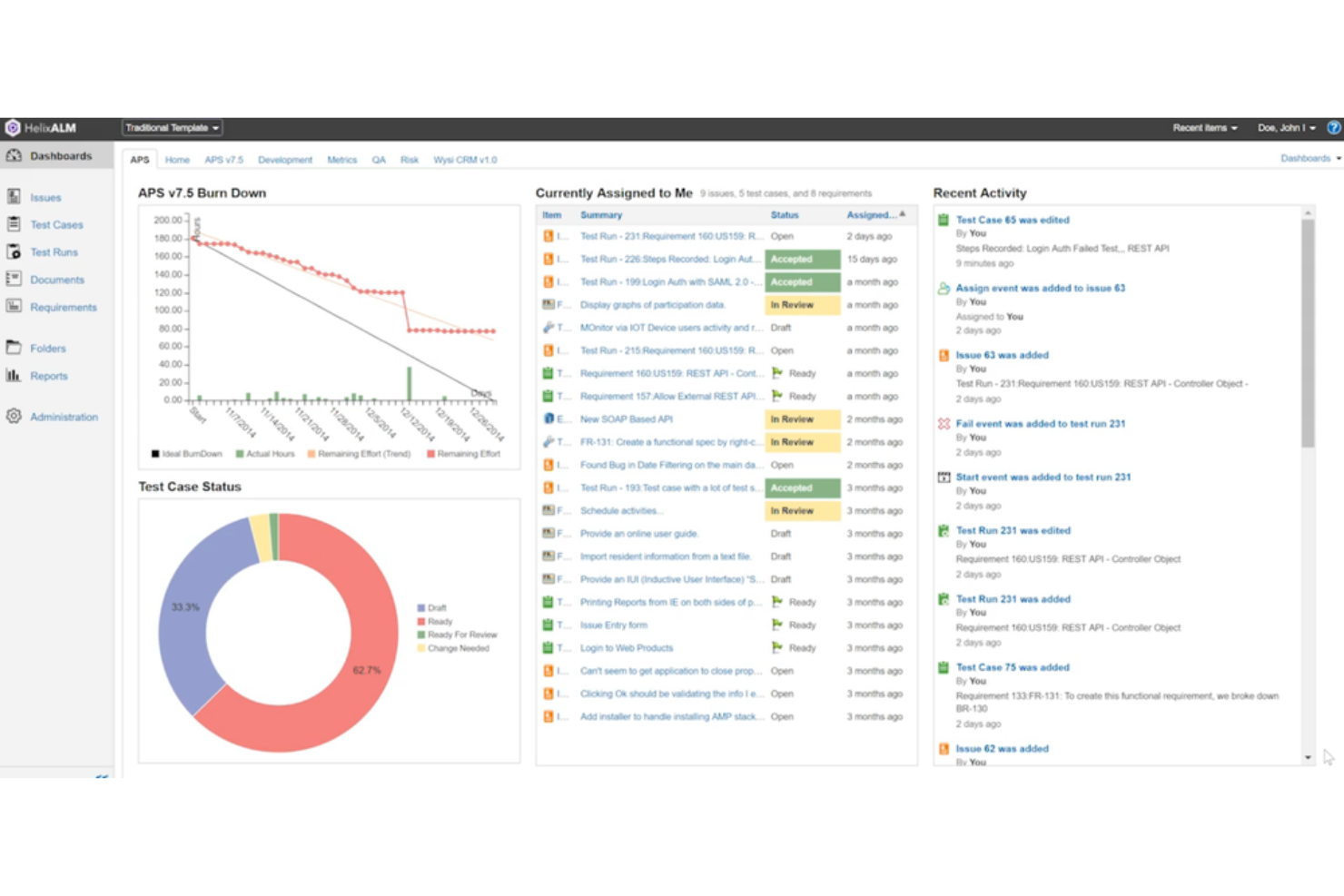Open the Traditional Template dropdown
Viewport: 1344px width, 896px height.
pos(172,128)
